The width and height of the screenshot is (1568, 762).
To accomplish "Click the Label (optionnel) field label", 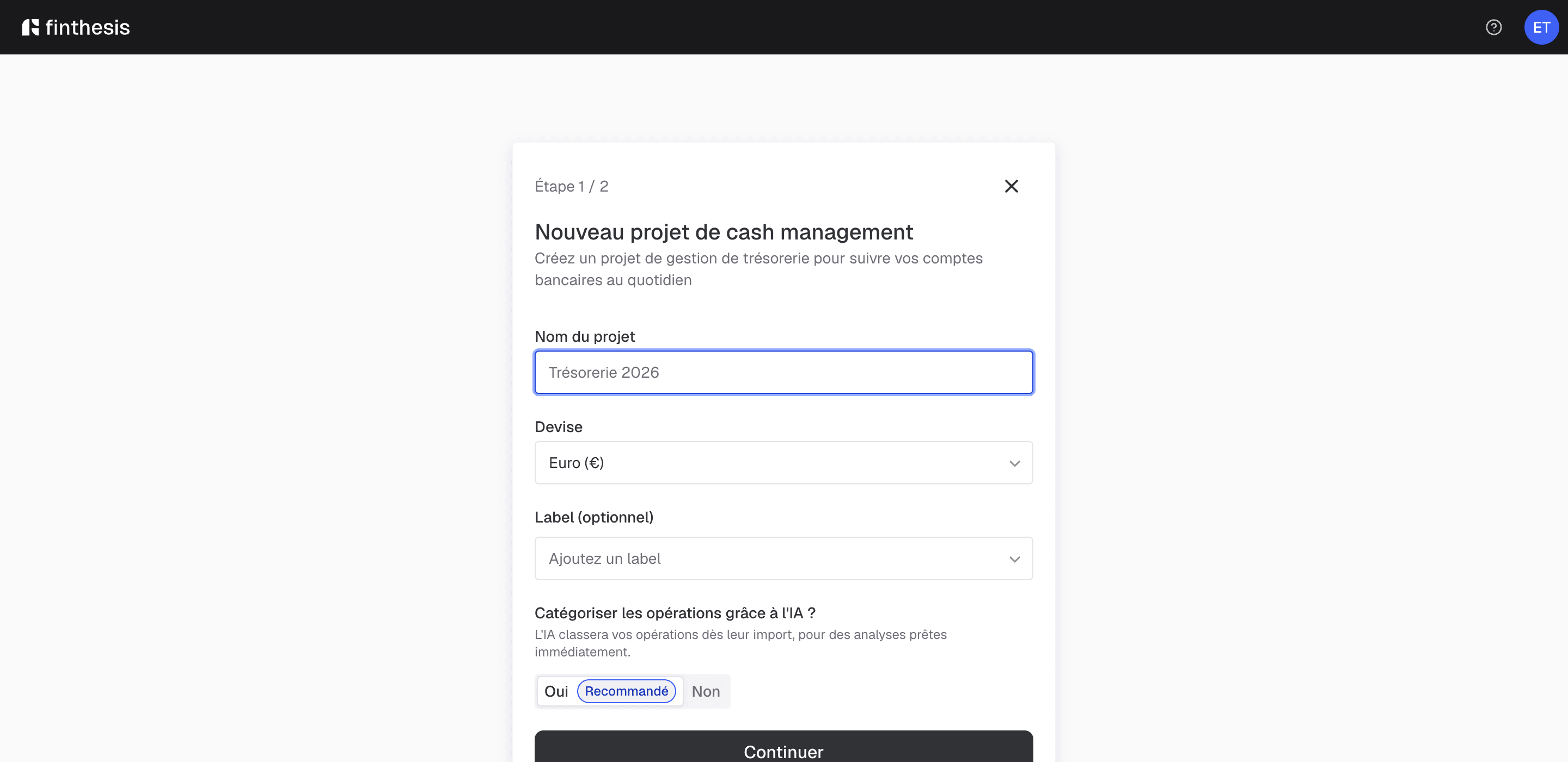I will (594, 517).
